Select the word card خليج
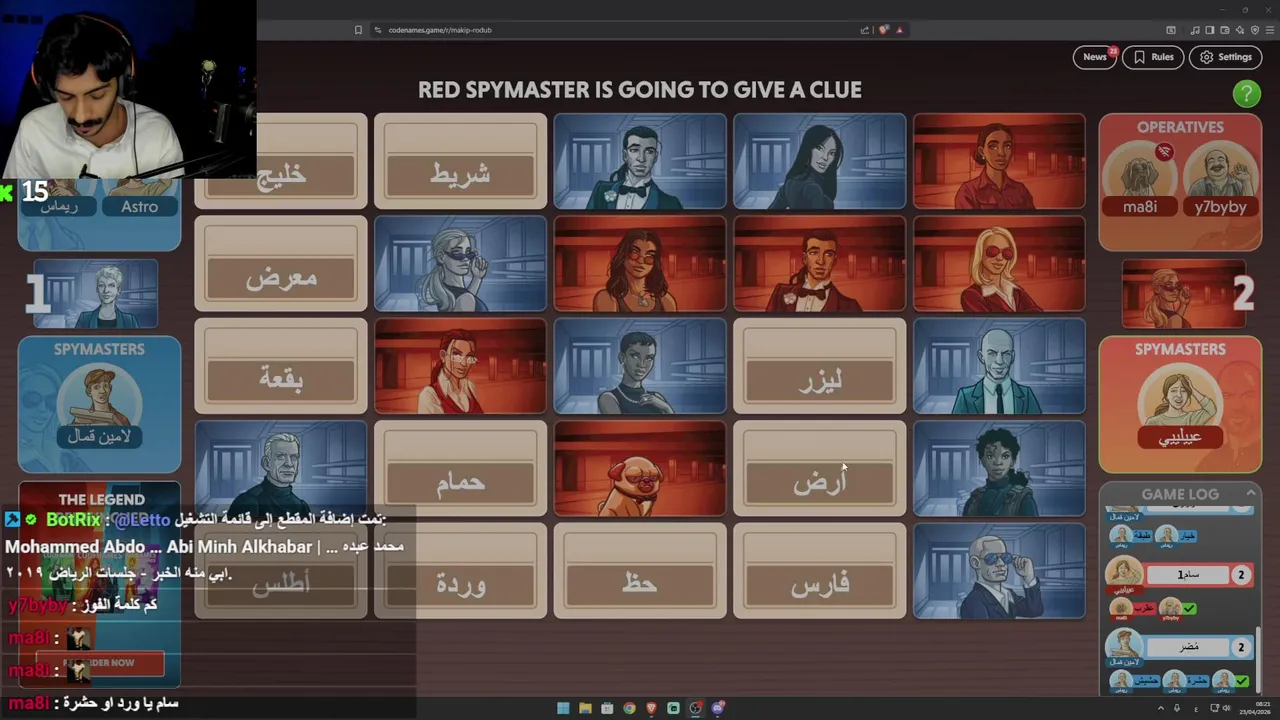 (281, 162)
